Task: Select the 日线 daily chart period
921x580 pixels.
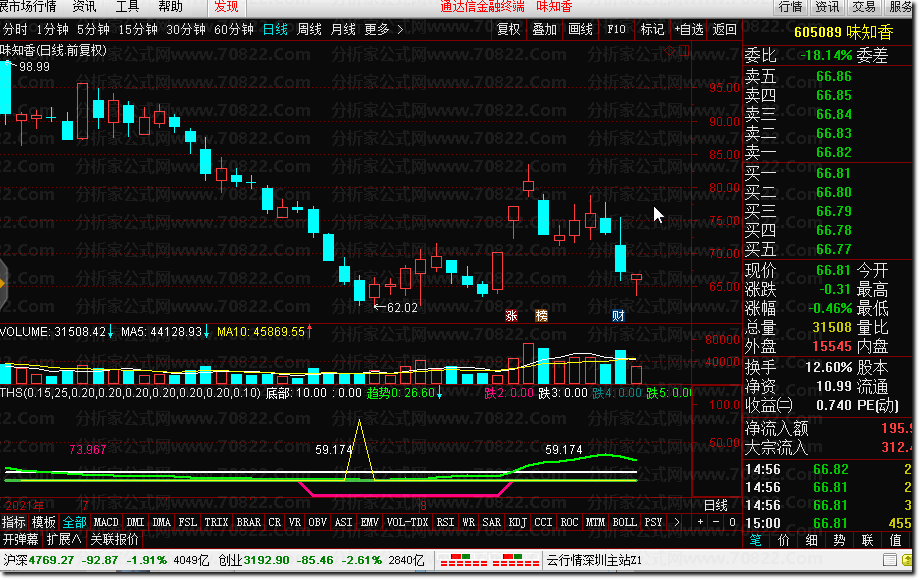Action: tap(275, 29)
